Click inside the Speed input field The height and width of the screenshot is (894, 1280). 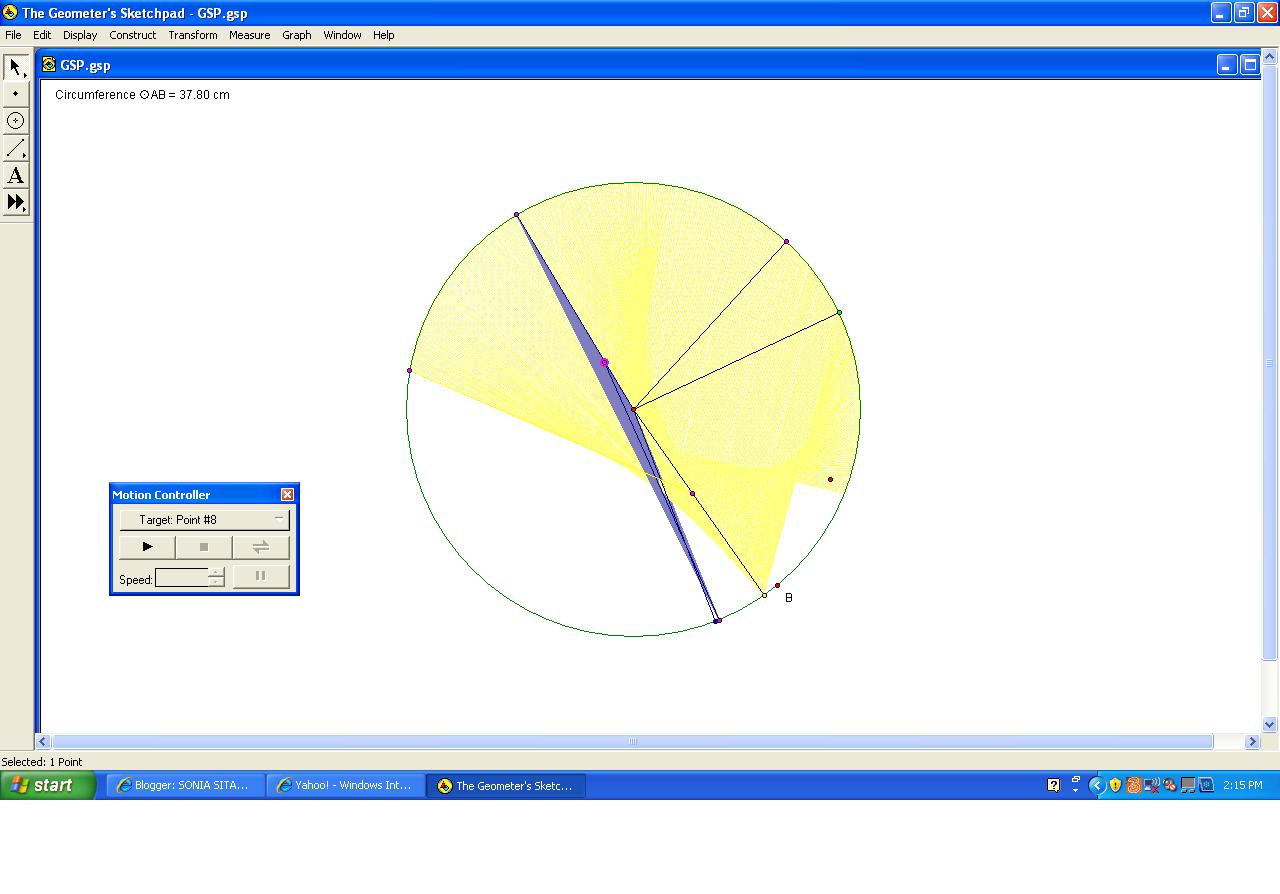[180, 576]
